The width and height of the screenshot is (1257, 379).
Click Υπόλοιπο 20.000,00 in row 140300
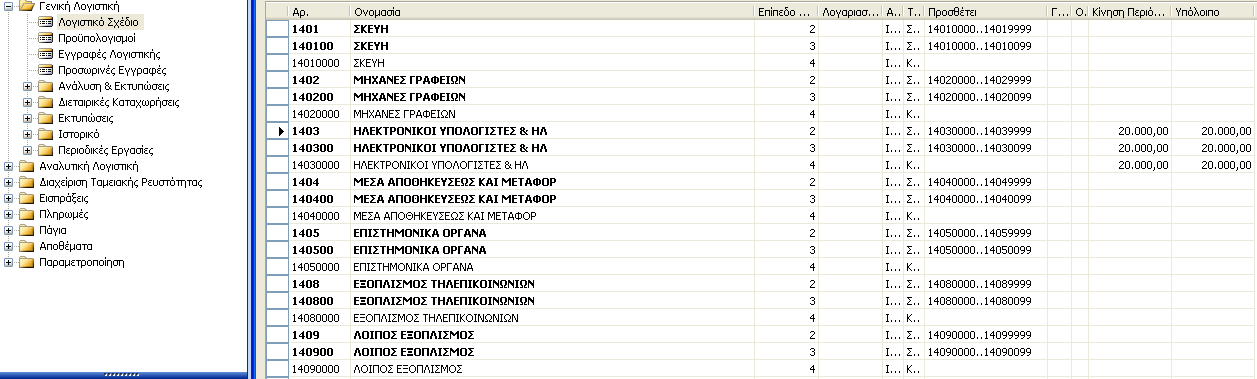[x=1213, y=148]
